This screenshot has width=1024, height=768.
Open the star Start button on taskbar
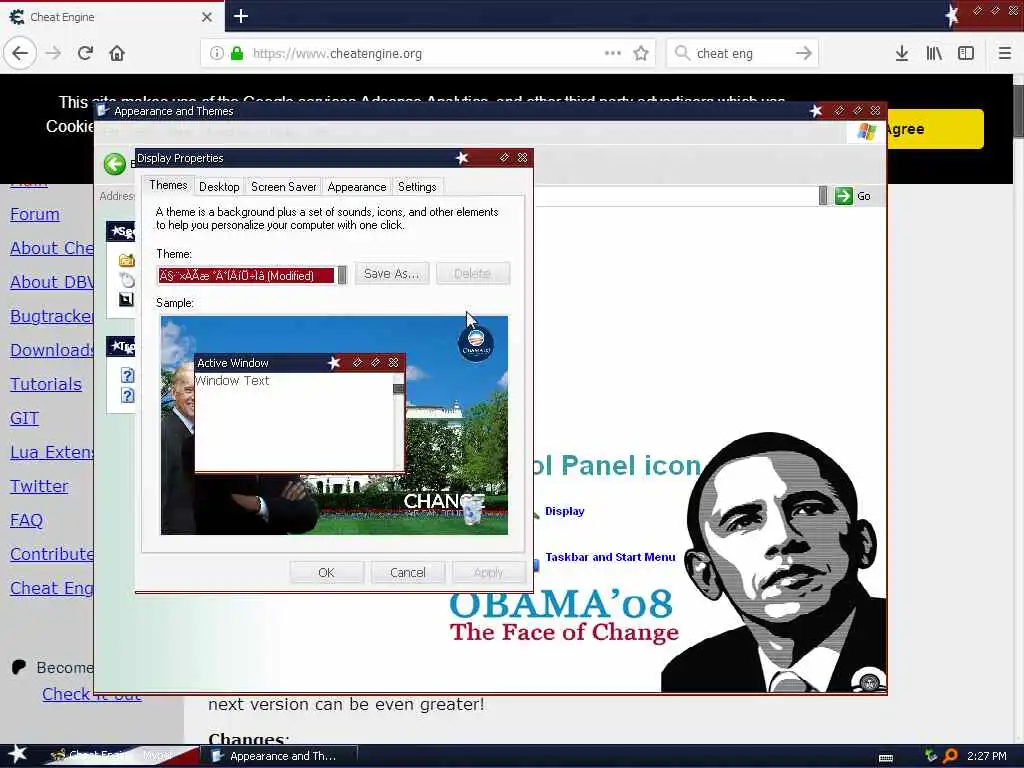[18, 754]
